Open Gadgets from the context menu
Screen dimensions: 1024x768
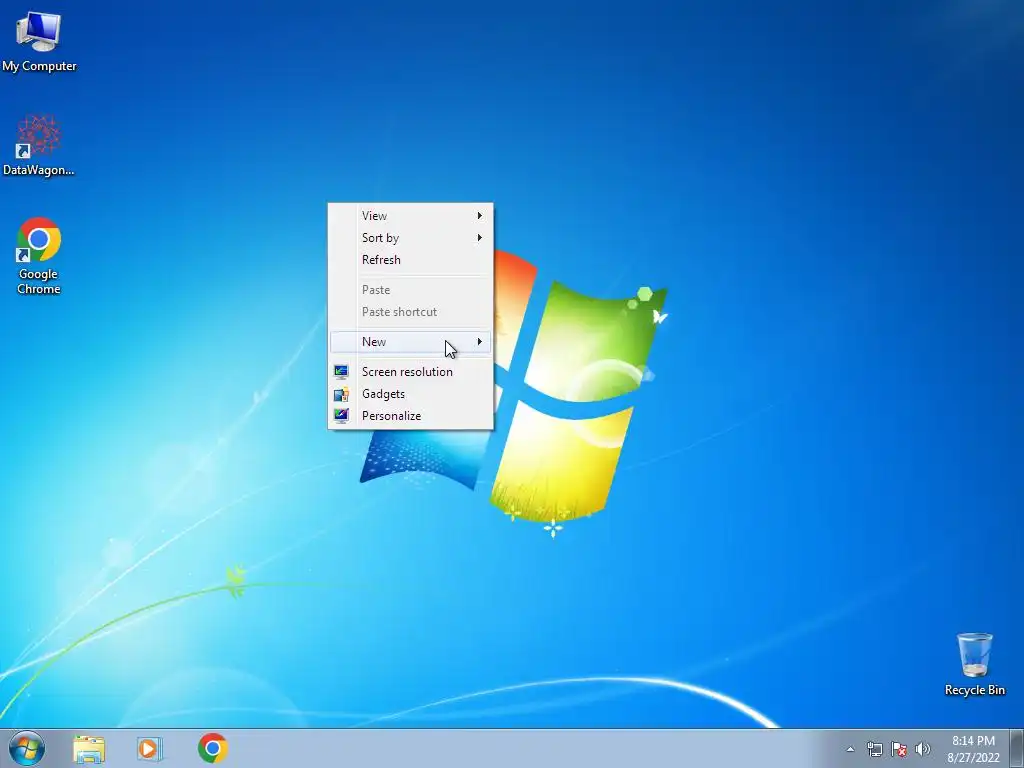click(x=410, y=394)
